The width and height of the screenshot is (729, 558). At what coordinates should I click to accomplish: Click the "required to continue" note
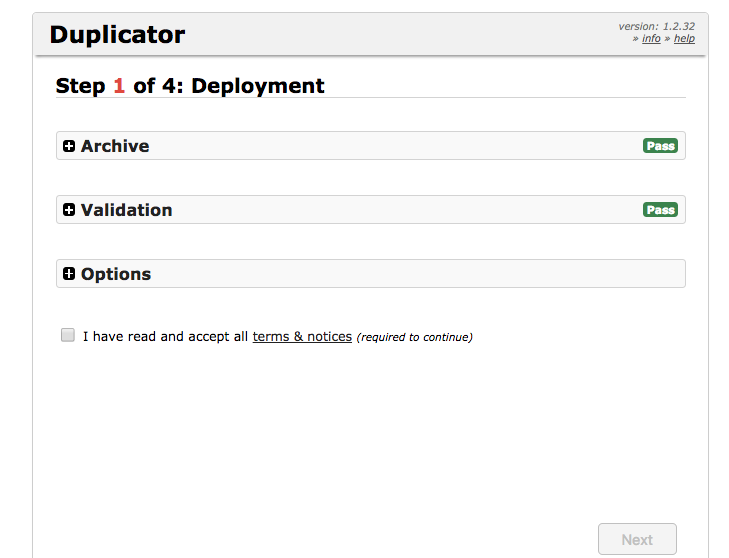(x=414, y=337)
